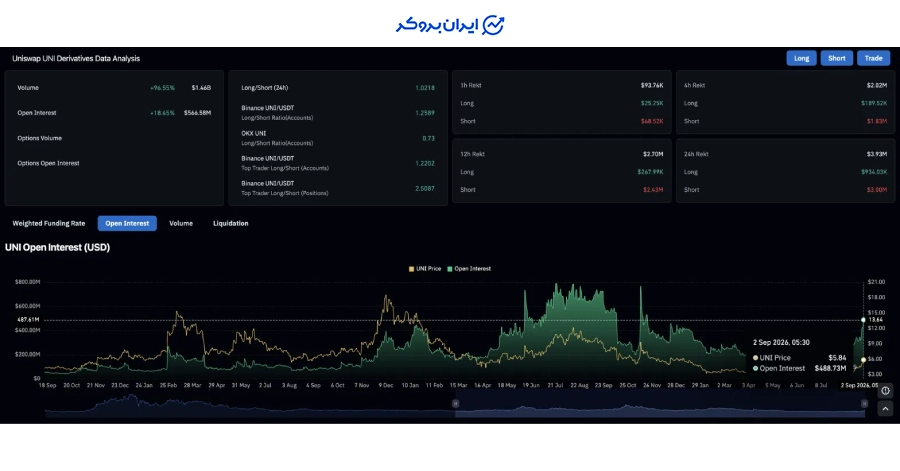Click the Volume change +96.55%
Screen dimensions: 900x471
pos(162,88)
